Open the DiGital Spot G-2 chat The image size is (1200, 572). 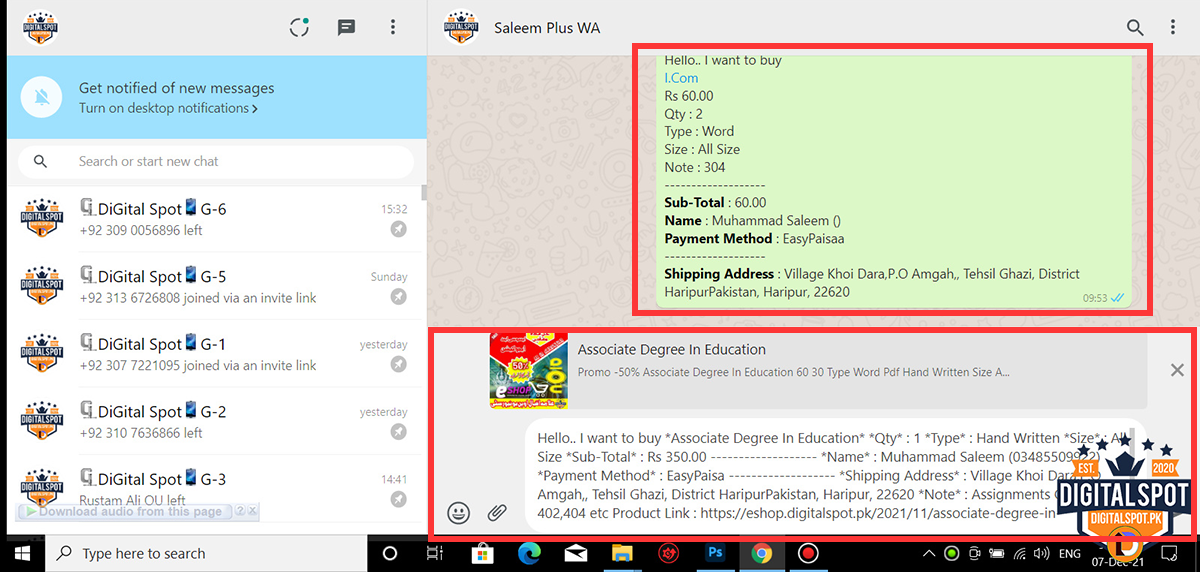tap(214, 421)
